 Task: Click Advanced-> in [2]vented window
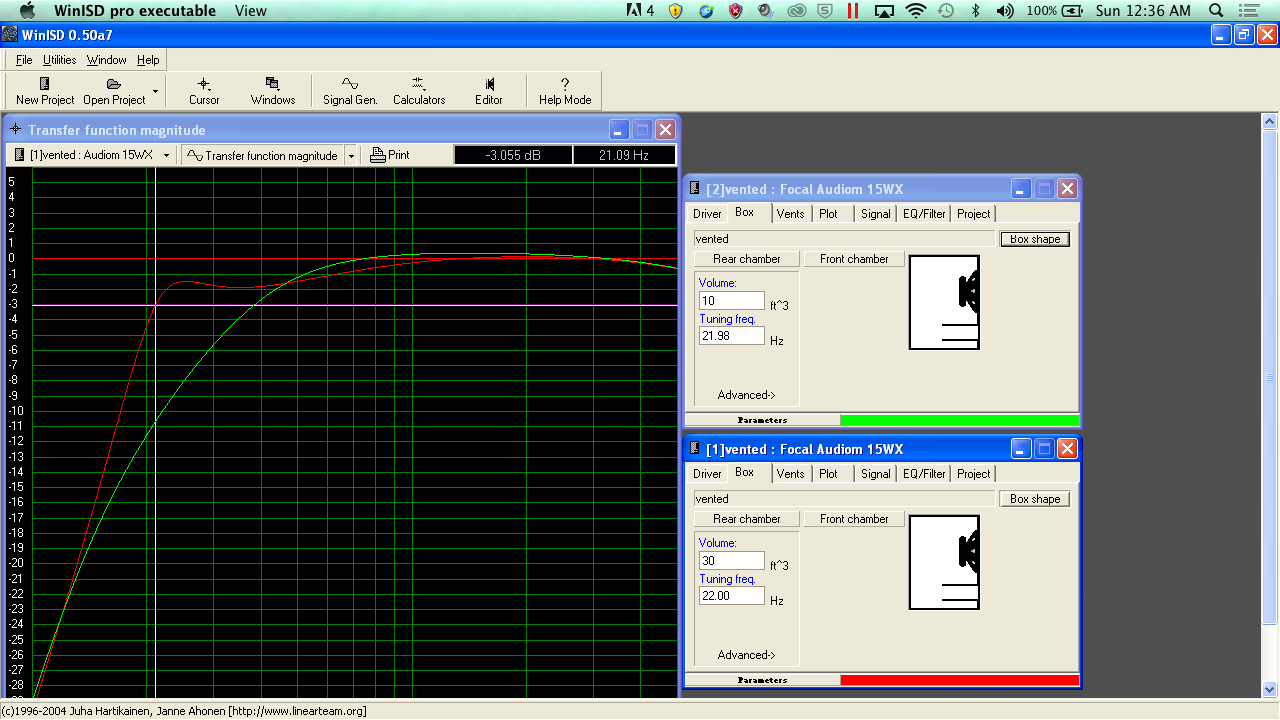click(746, 395)
